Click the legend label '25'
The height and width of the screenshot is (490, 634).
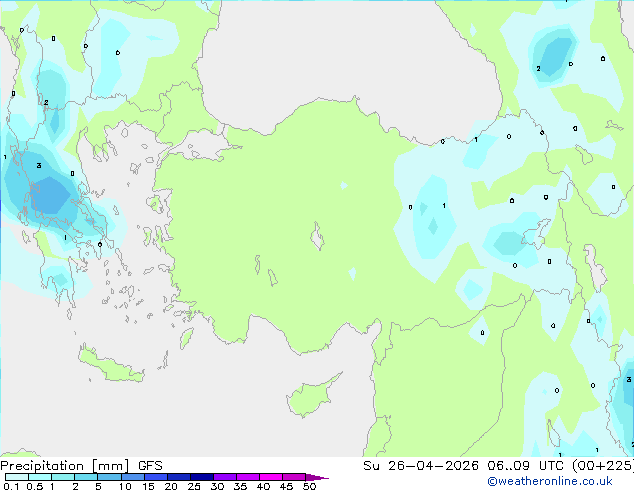point(194,486)
